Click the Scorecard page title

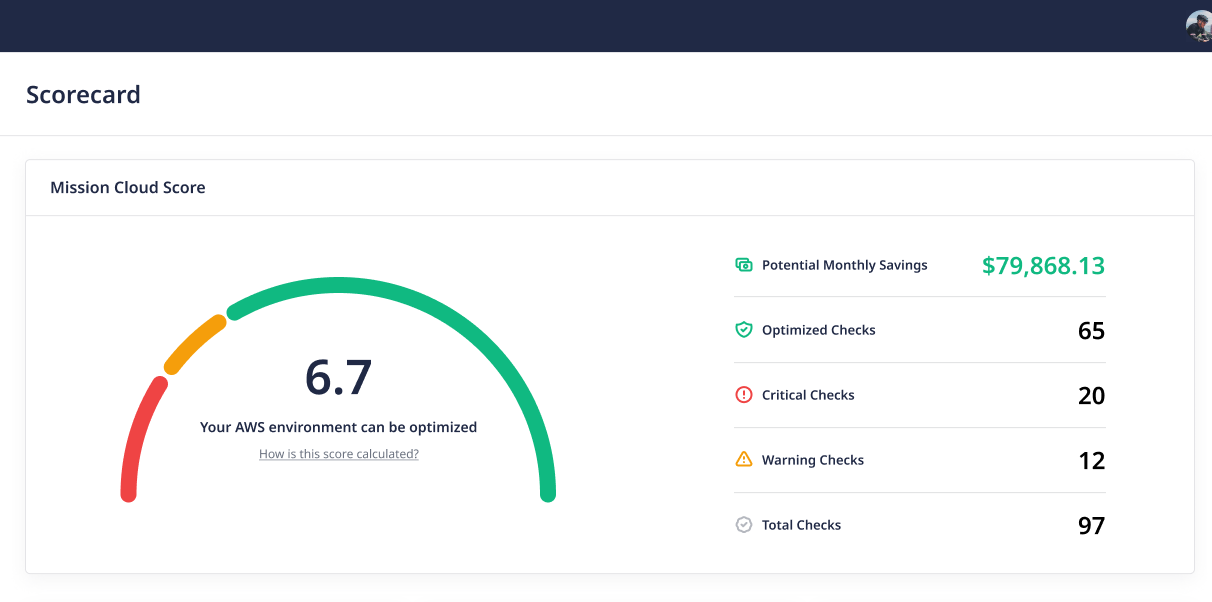pos(83,94)
